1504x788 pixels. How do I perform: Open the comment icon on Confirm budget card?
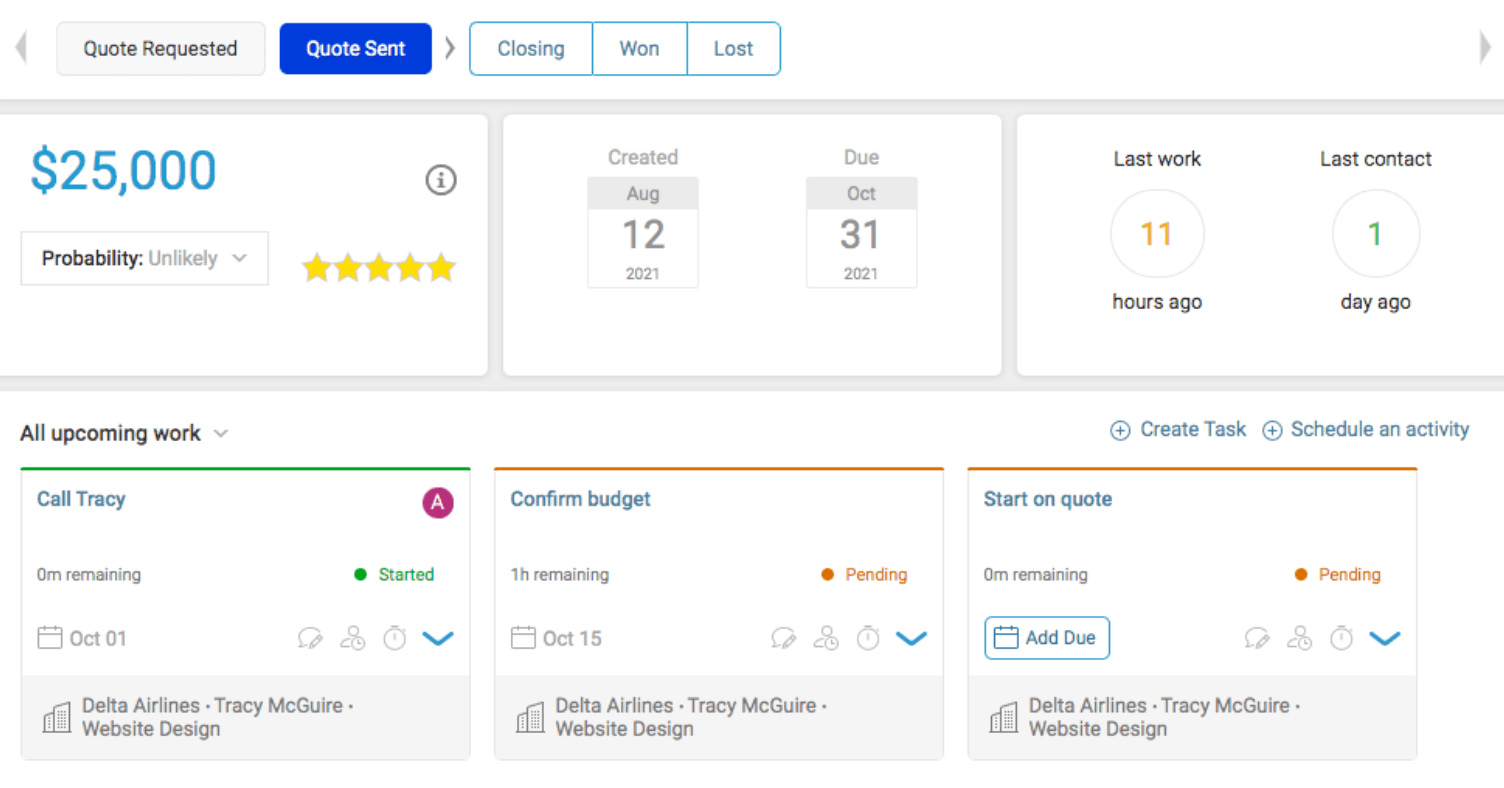click(784, 638)
